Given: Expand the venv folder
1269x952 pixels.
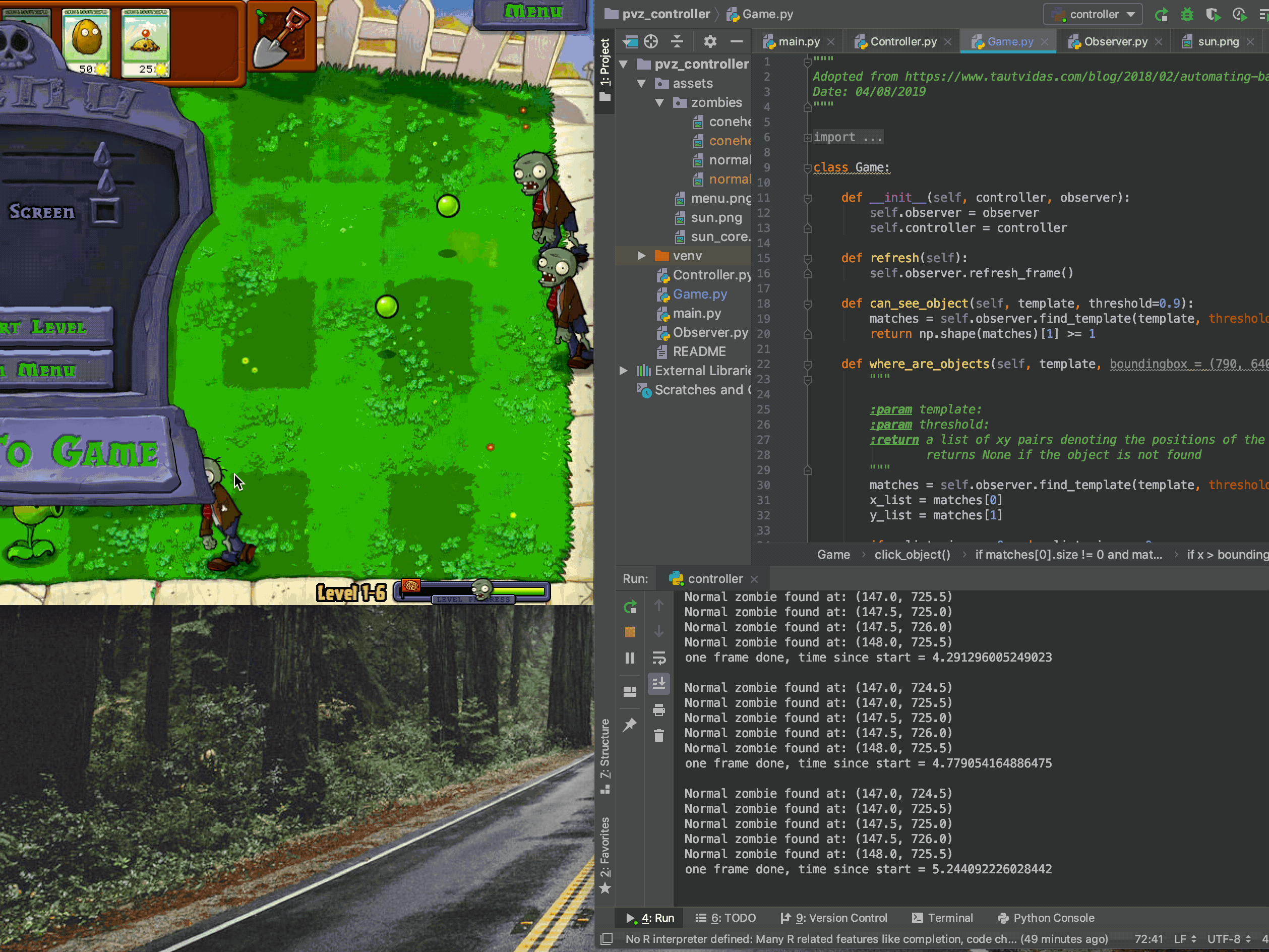Looking at the screenshot, I should [642, 256].
